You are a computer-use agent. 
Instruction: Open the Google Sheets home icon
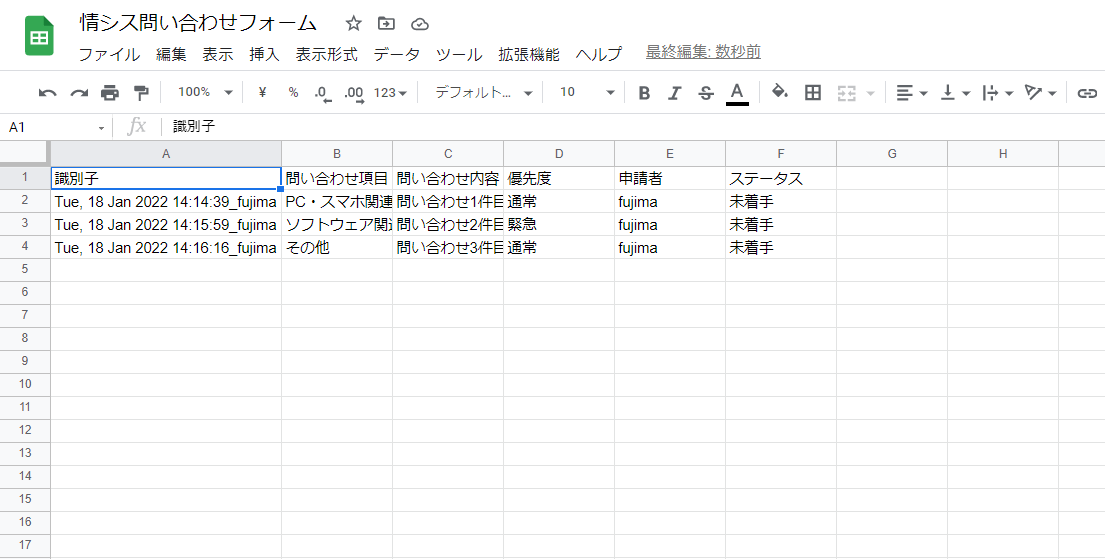tap(39, 36)
